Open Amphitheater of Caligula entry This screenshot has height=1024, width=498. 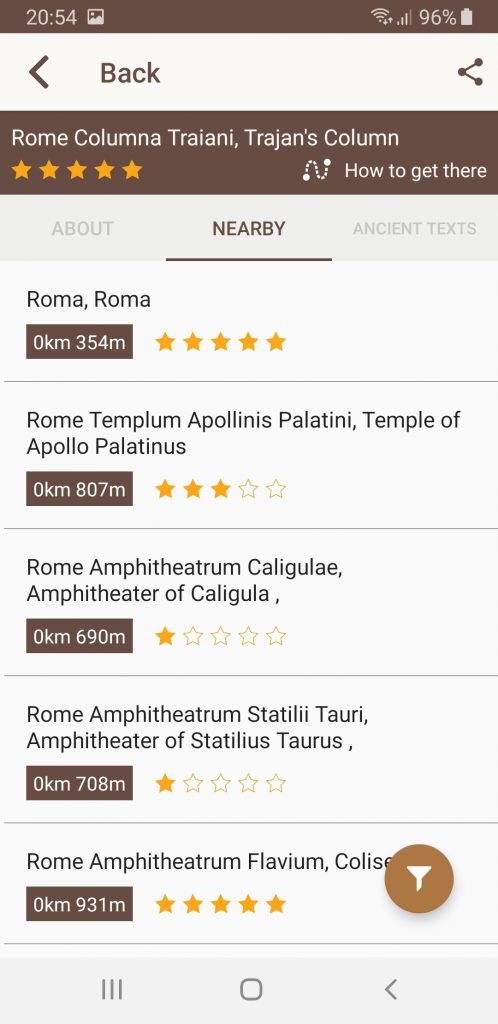click(x=249, y=602)
